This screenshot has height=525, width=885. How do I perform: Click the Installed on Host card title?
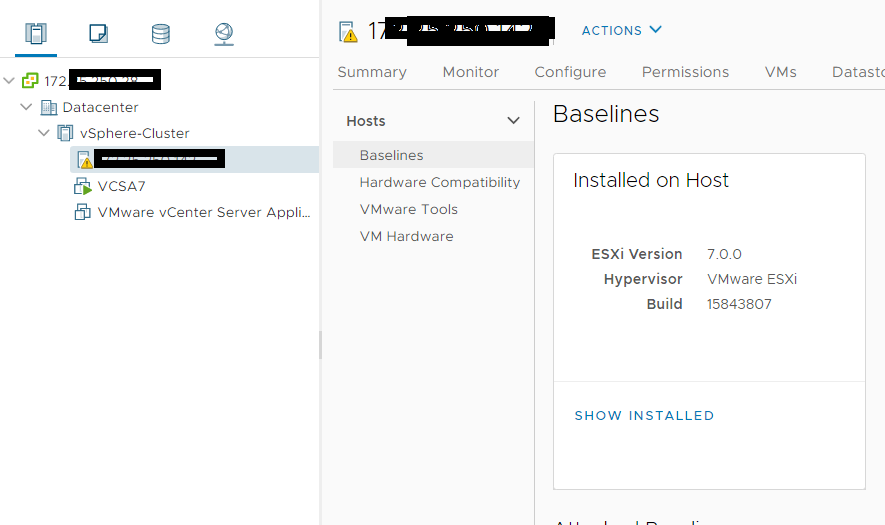(651, 180)
